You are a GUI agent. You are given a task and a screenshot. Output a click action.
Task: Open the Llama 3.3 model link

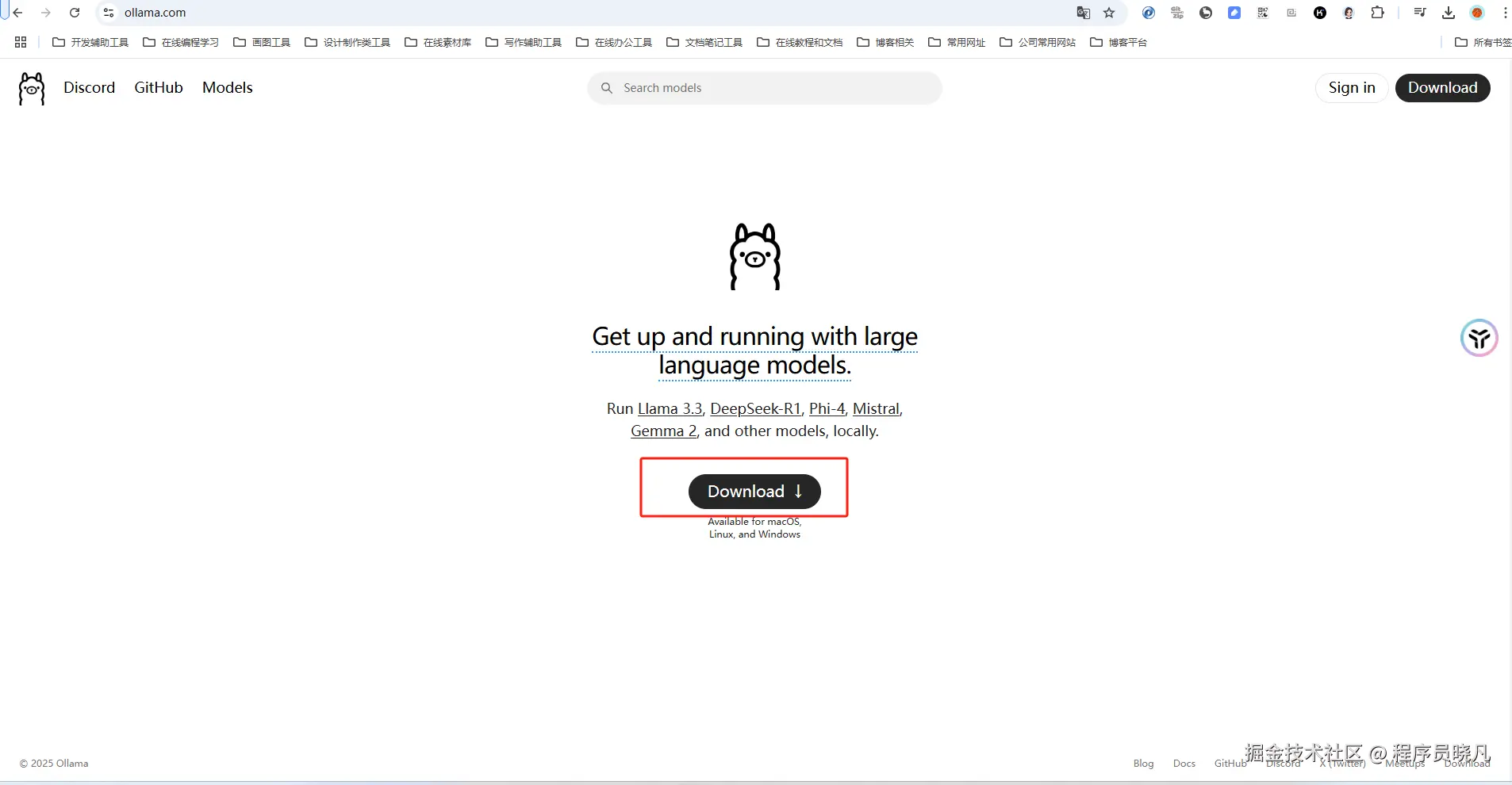pyautogui.click(x=670, y=408)
